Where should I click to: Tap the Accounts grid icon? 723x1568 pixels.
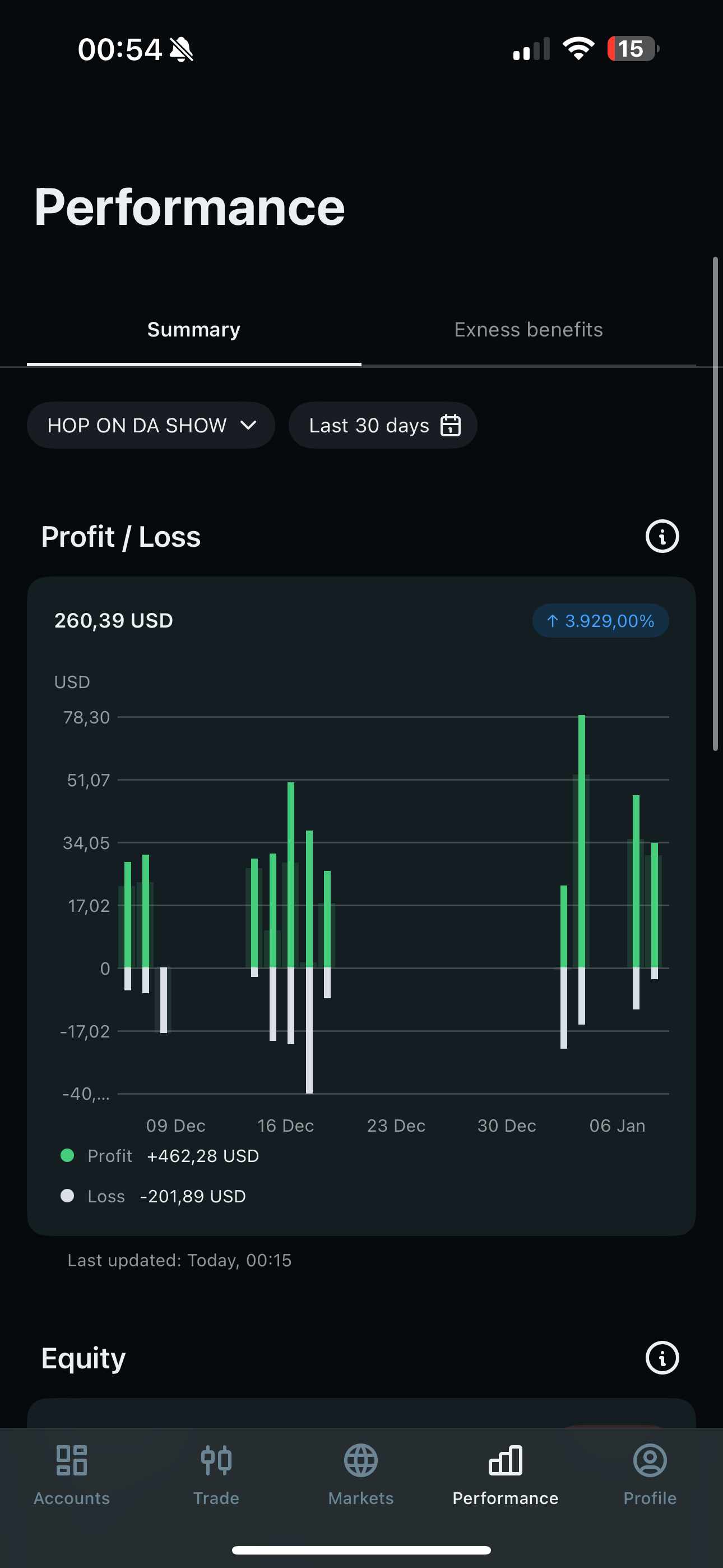click(x=72, y=1460)
